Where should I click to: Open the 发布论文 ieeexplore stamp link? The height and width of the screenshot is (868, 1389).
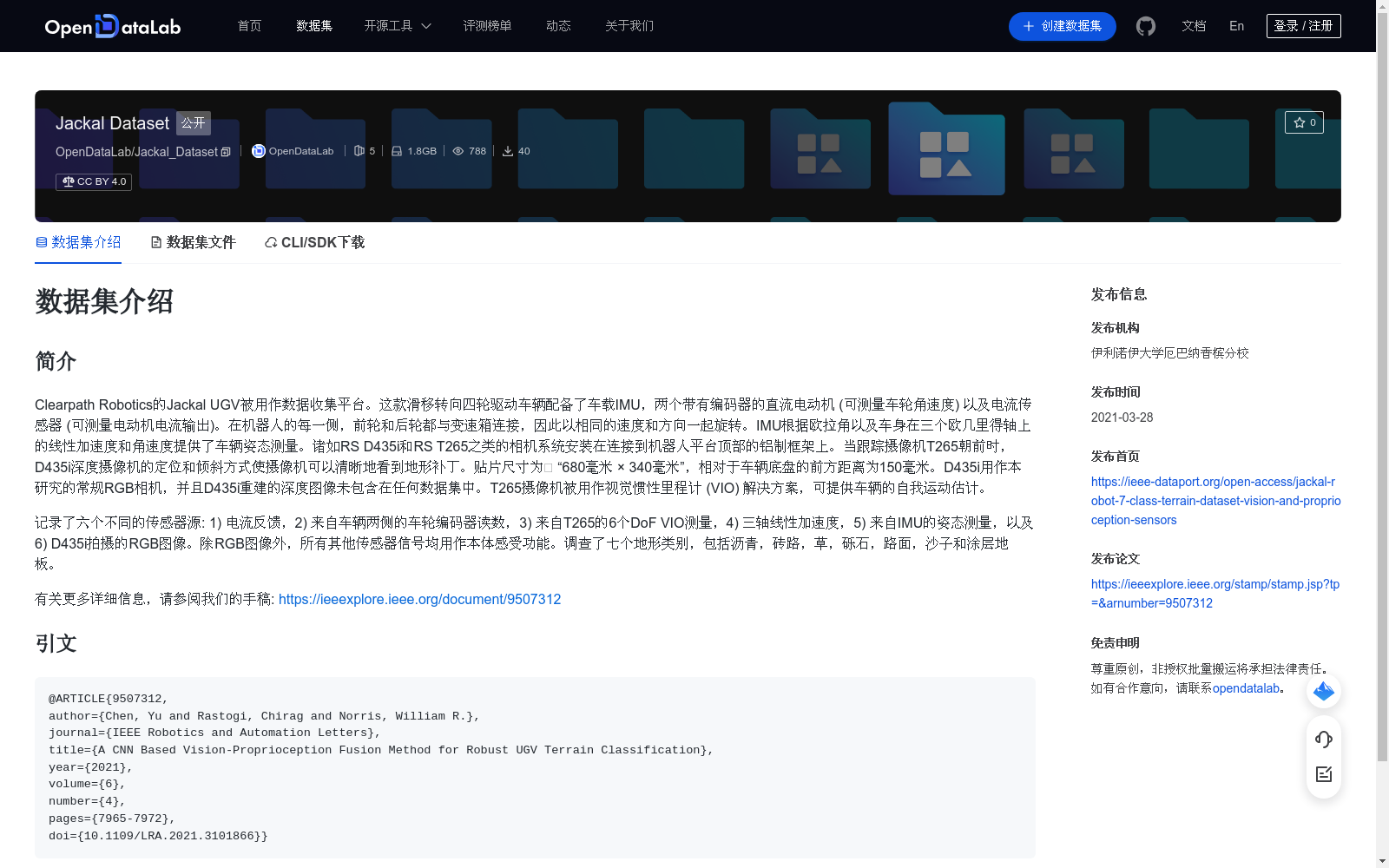click(x=1215, y=594)
